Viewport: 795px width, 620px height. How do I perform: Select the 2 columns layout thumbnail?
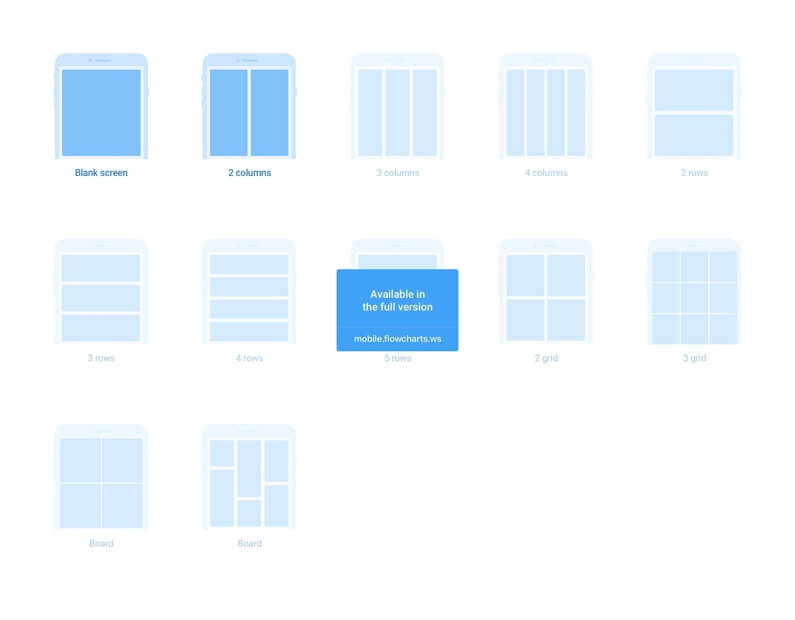(249, 106)
